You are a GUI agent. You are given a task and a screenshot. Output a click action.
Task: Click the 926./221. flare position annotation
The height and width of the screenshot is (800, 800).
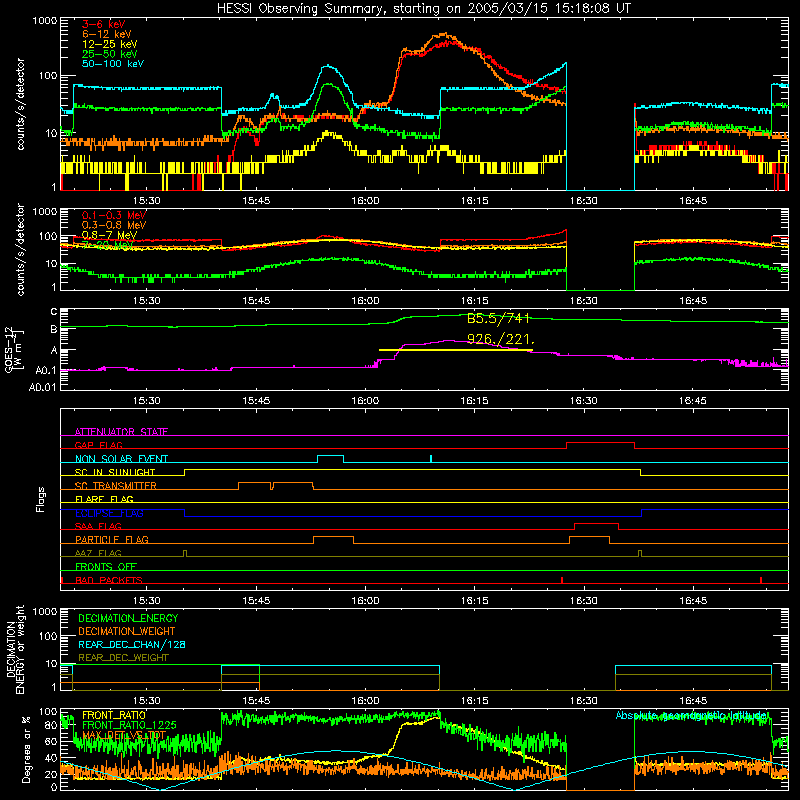point(501,338)
